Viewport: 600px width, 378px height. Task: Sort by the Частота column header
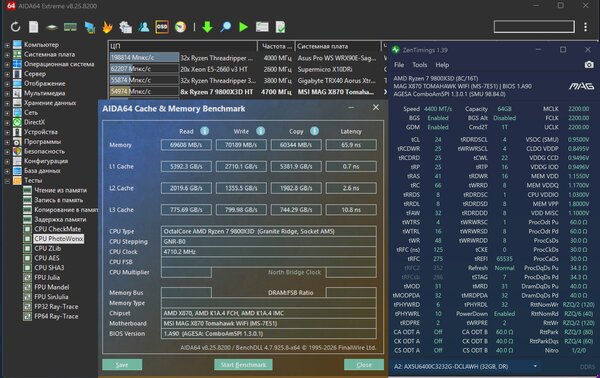[276, 46]
